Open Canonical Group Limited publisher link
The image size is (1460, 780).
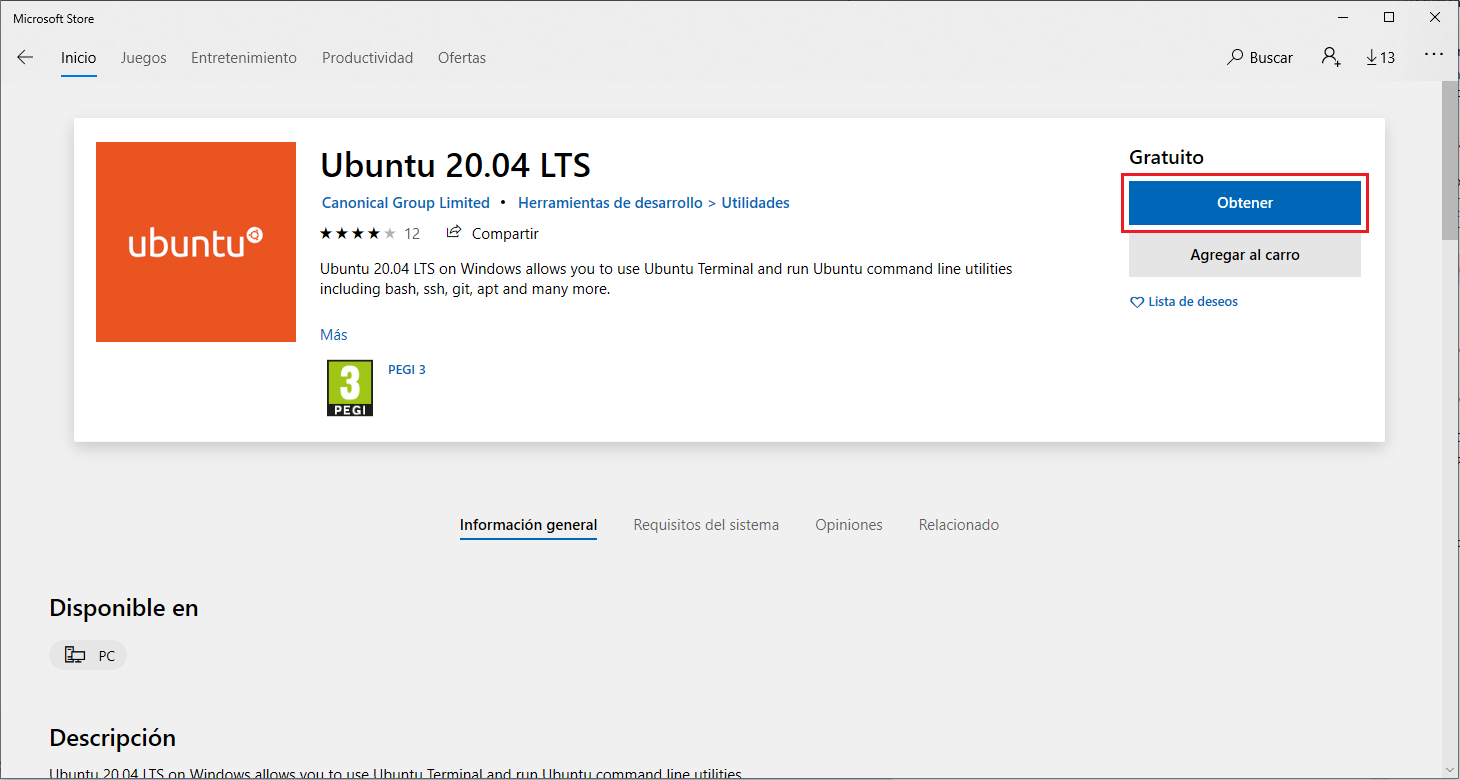pyautogui.click(x=406, y=203)
